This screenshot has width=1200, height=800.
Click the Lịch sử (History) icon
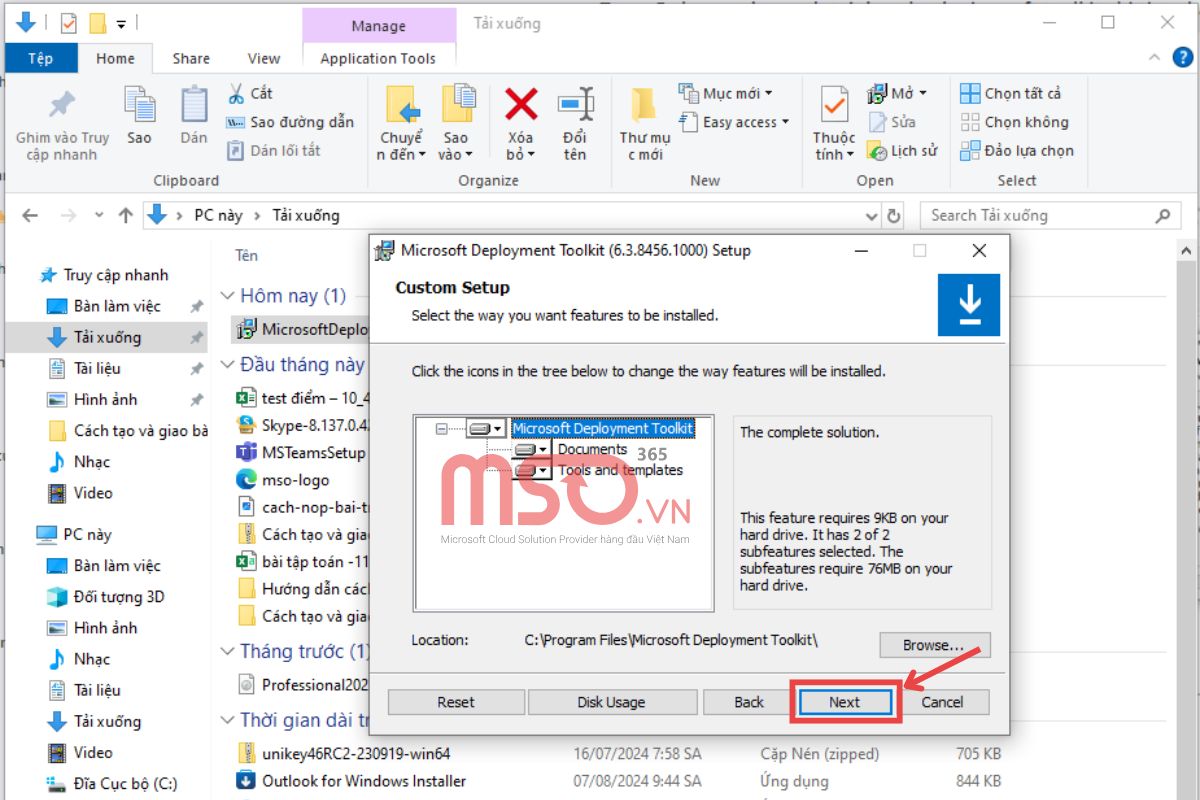pyautogui.click(x=877, y=152)
